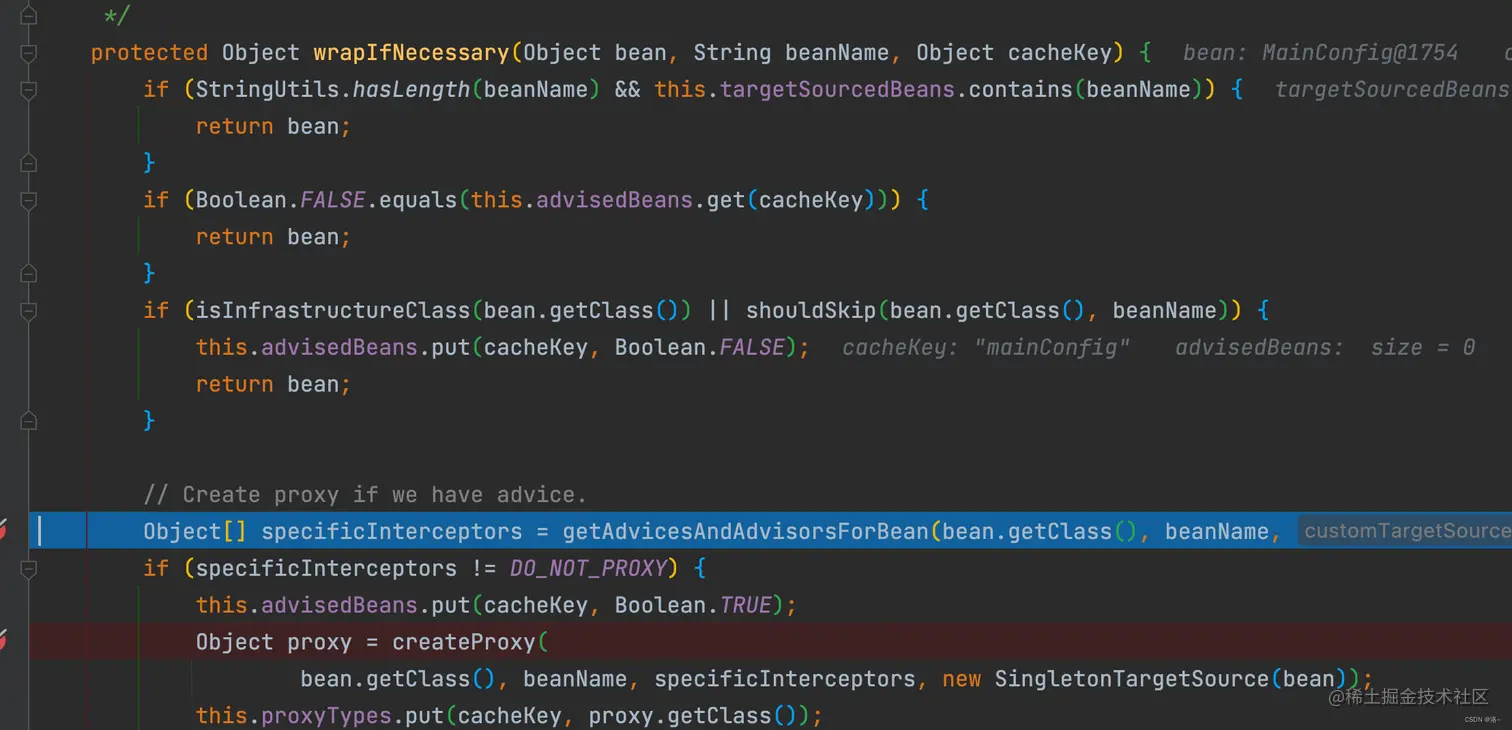Click the StringUtils class reference
Screen dimensions: 1512x730
coord(268,90)
